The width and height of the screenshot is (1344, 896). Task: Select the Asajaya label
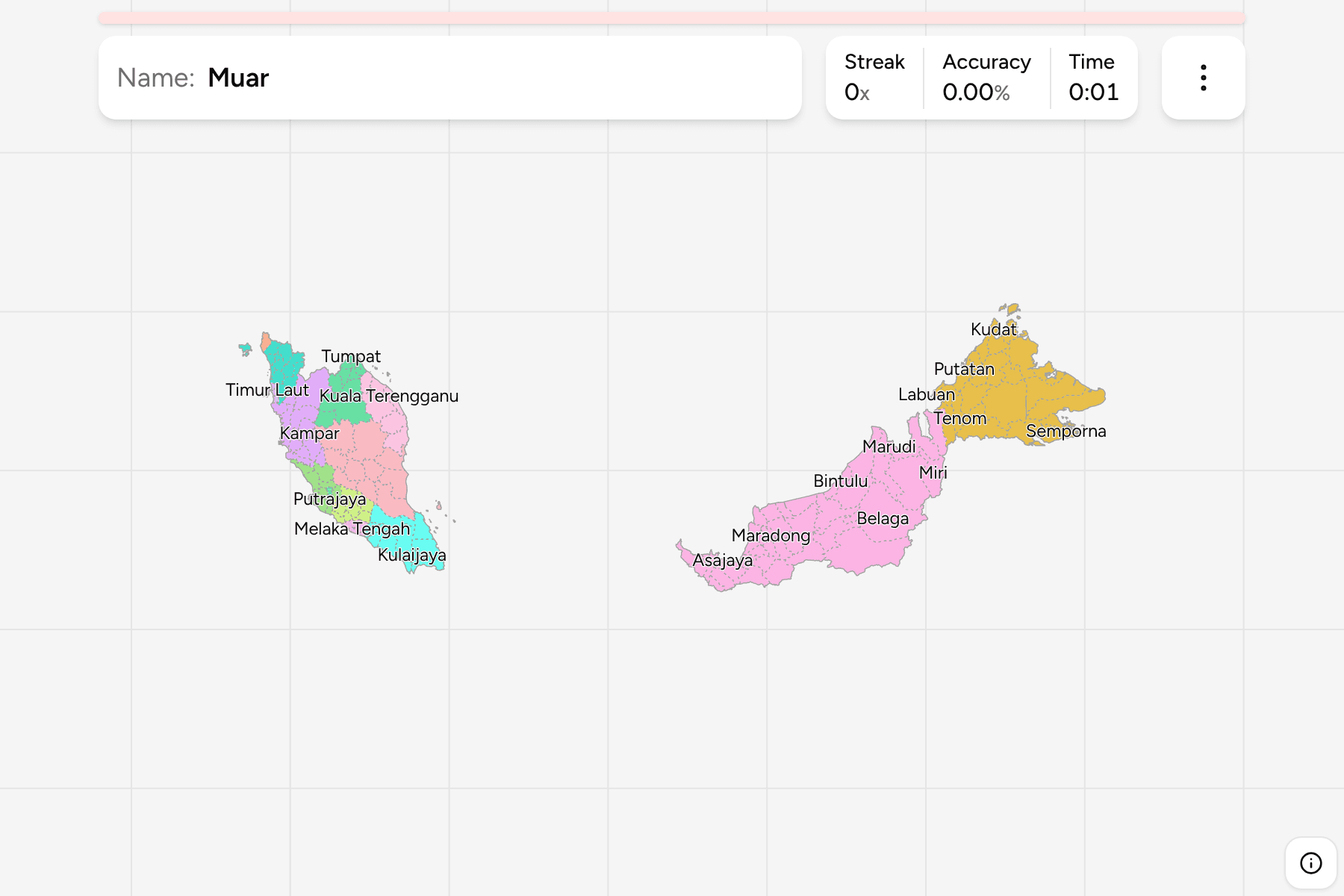tap(723, 560)
